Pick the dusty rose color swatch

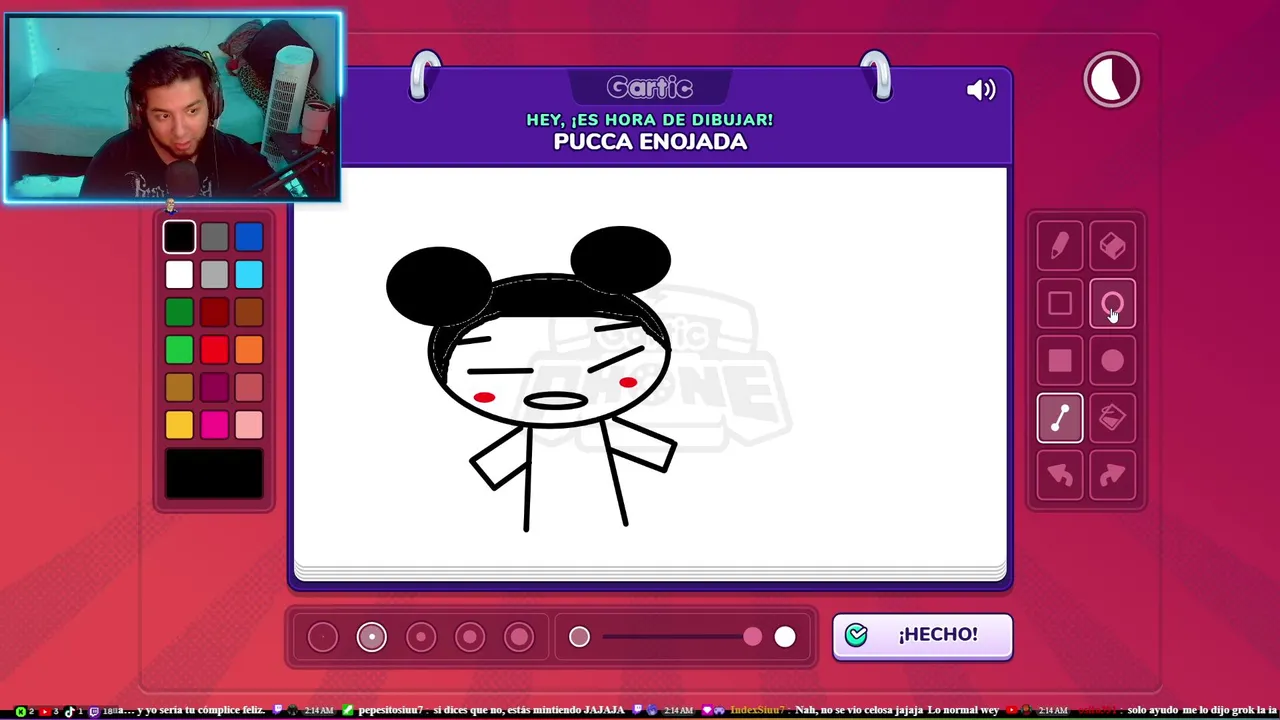pyautogui.click(x=249, y=387)
